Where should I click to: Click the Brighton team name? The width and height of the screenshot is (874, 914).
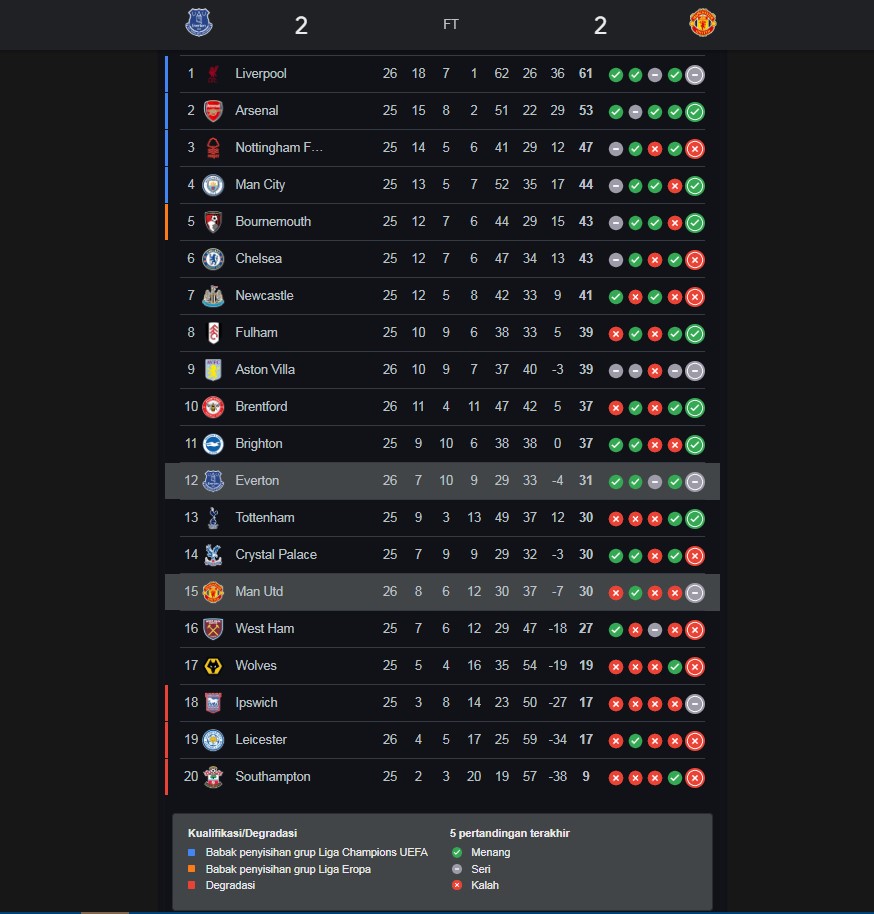[259, 444]
